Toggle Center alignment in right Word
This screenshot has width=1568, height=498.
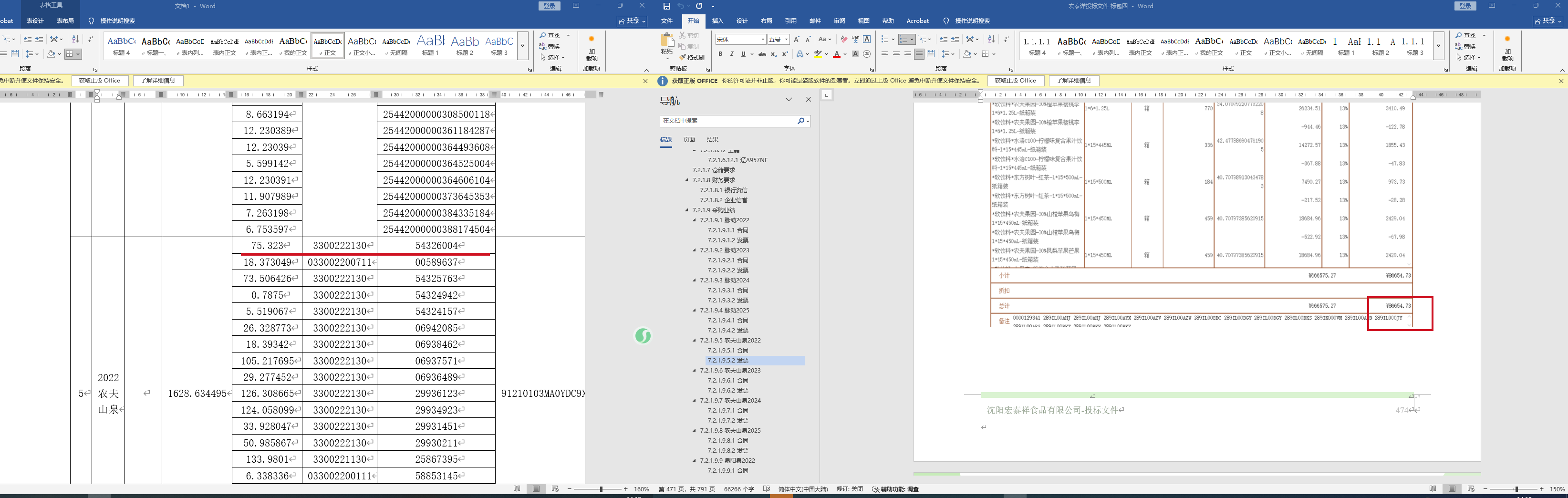pyautogui.click(x=897, y=54)
